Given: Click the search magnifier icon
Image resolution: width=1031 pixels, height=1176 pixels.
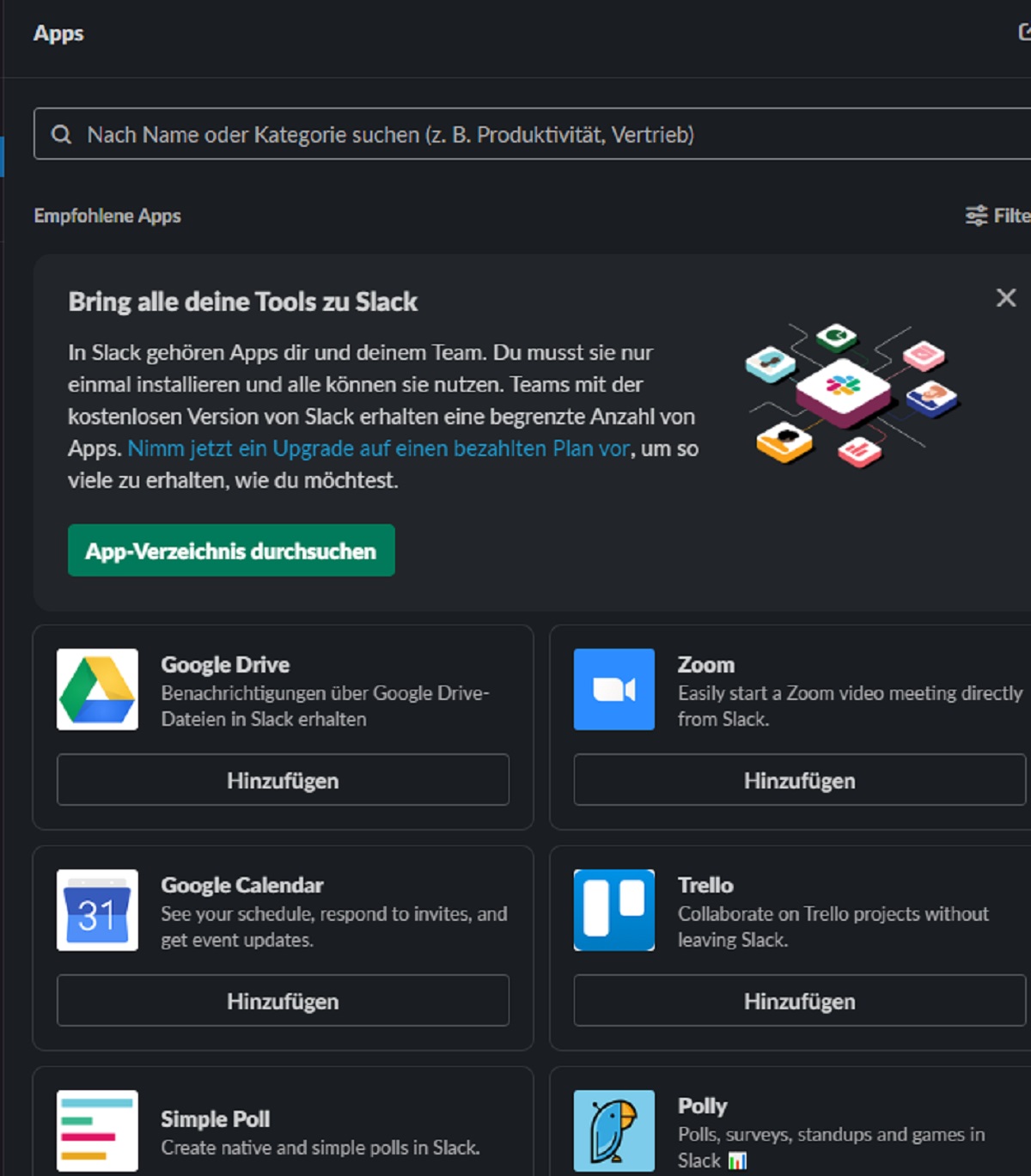Looking at the screenshot, I should click(61, 135).
